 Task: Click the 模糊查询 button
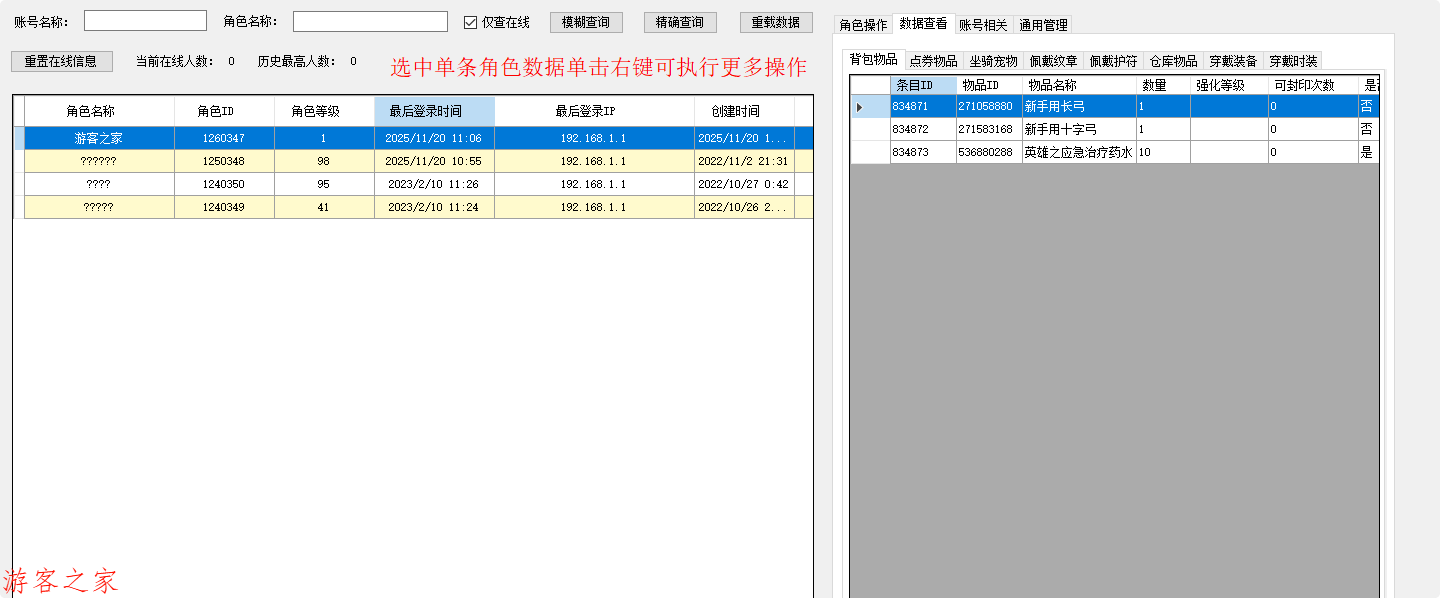pos(586,22)
